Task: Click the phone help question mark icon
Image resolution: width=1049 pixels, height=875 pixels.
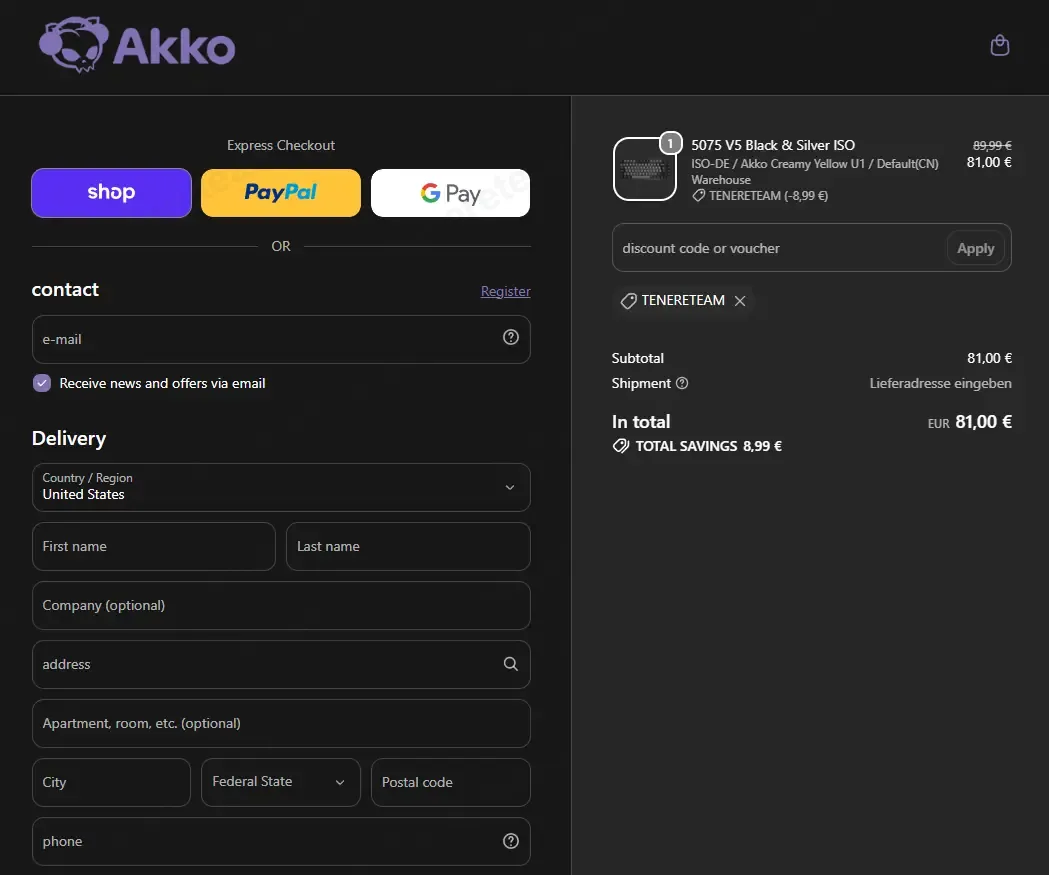Action: pos(510,841)
